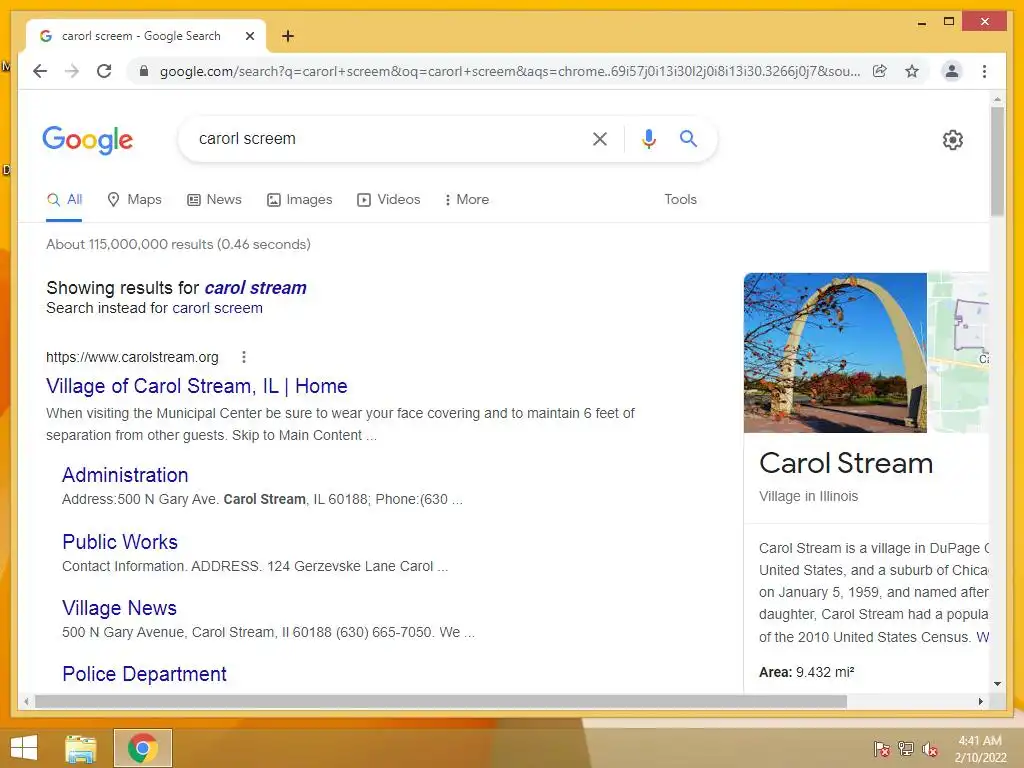Select the All results tab

[65, 200]
